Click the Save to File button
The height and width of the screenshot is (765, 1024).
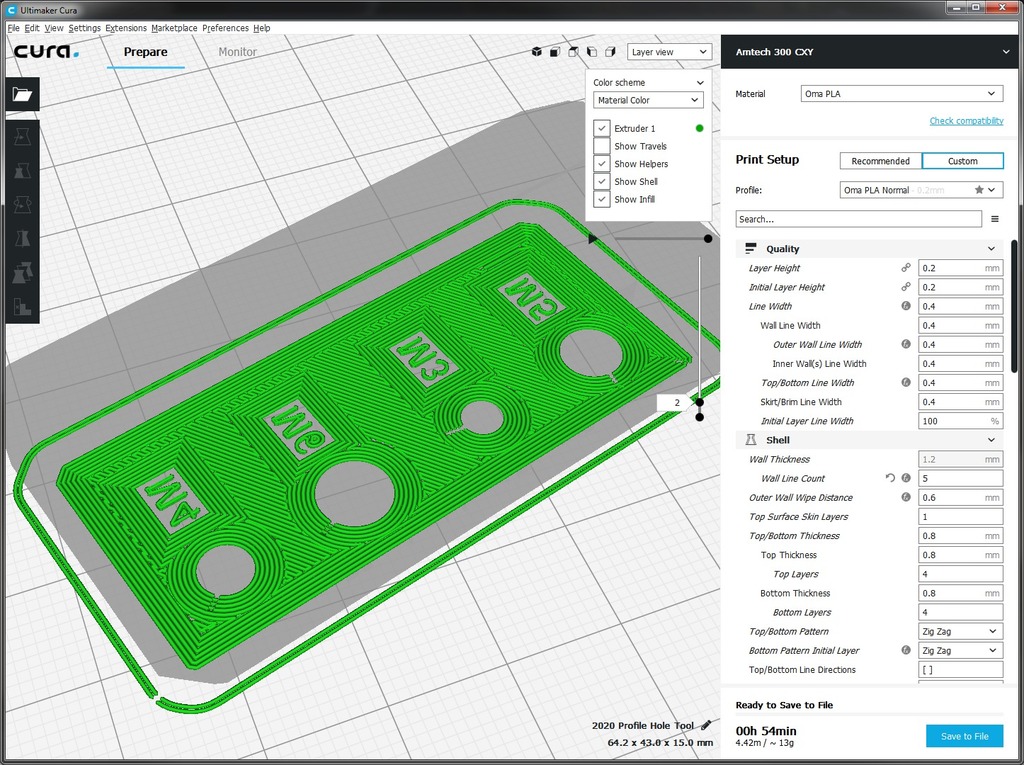click(x=964, y=736)
